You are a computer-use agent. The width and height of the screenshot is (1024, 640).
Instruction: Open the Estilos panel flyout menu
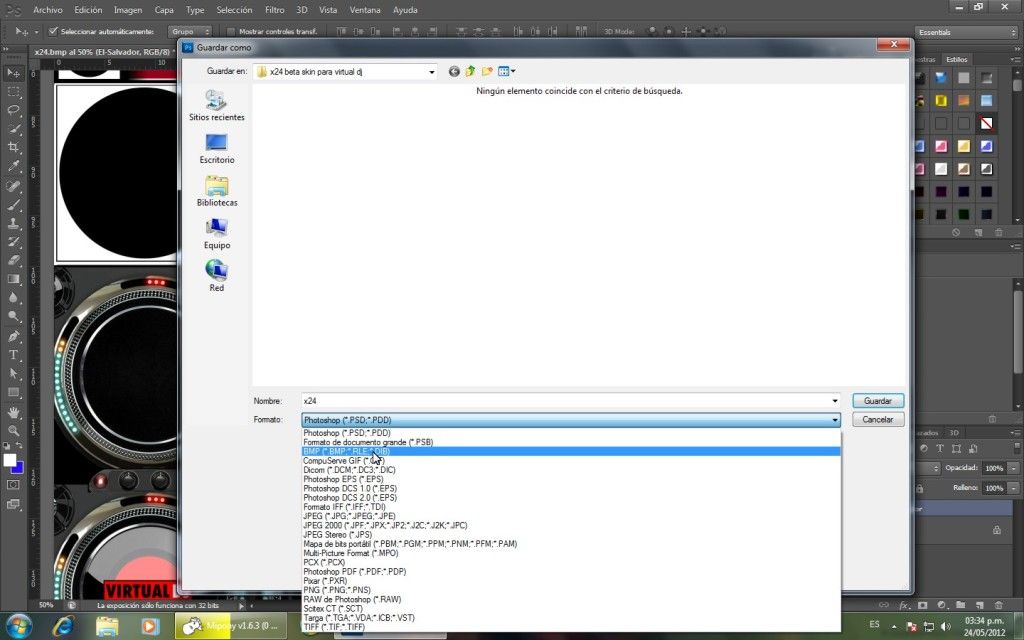(1016, 59)
